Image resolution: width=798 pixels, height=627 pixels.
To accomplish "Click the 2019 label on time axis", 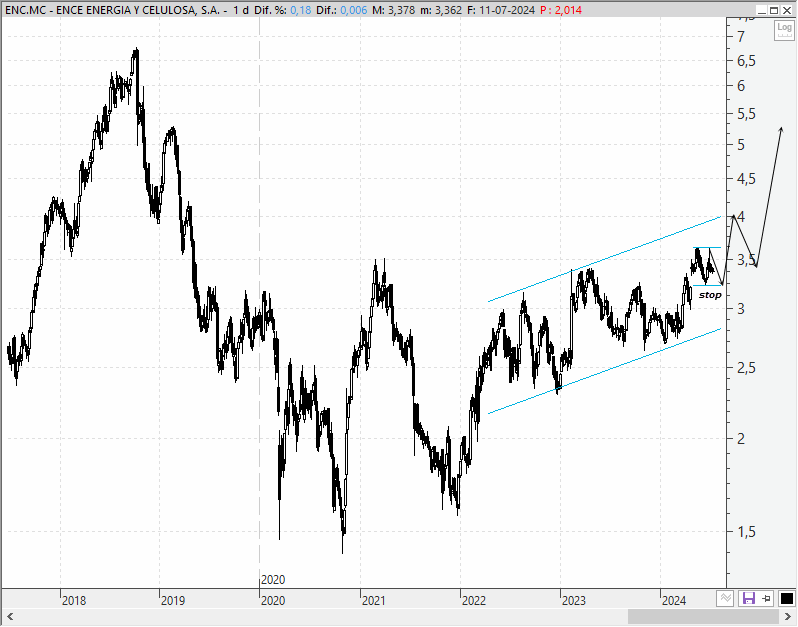I will pyautogui.click(x=173, y=601).
